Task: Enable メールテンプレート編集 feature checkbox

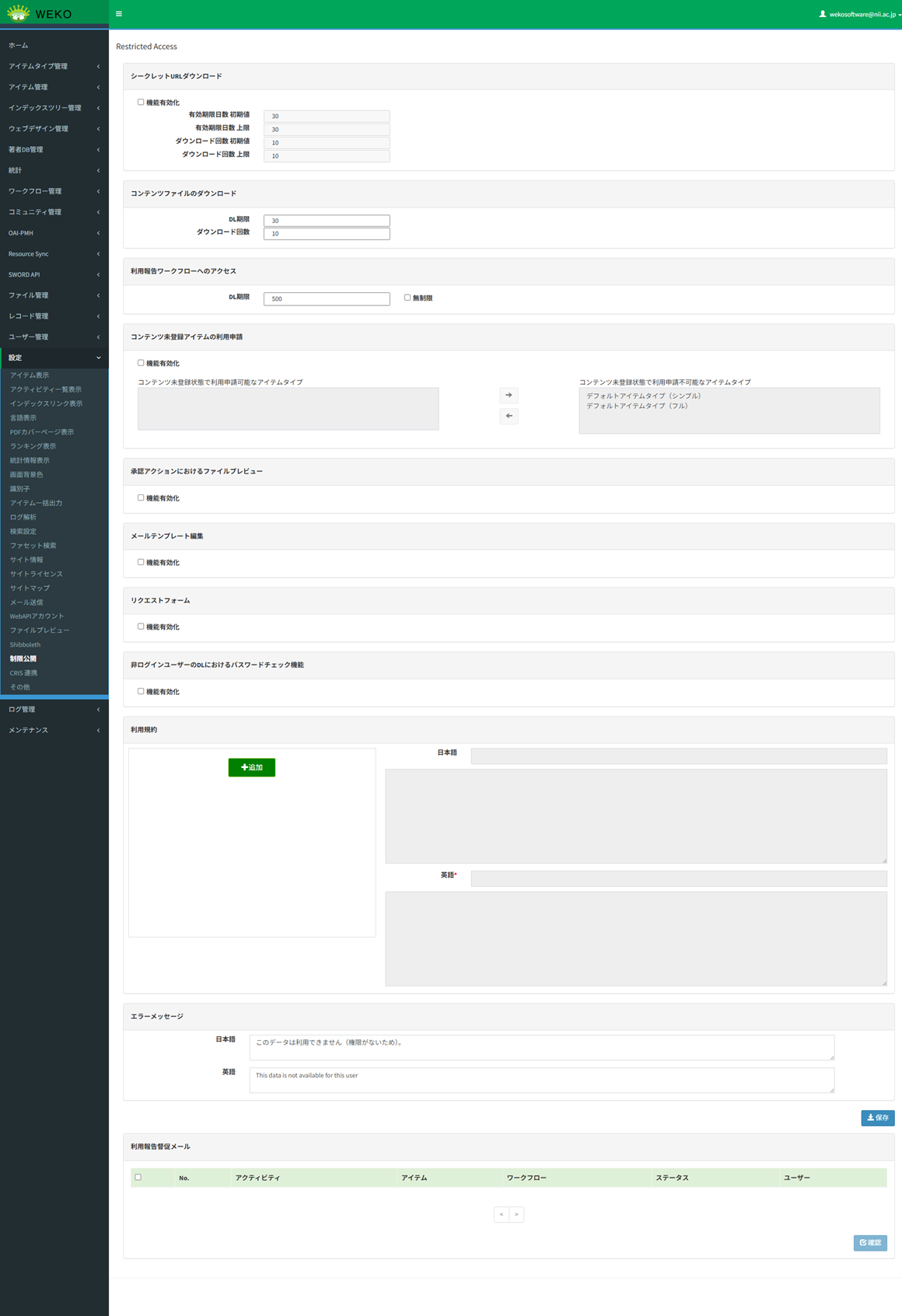Action: 141,562
